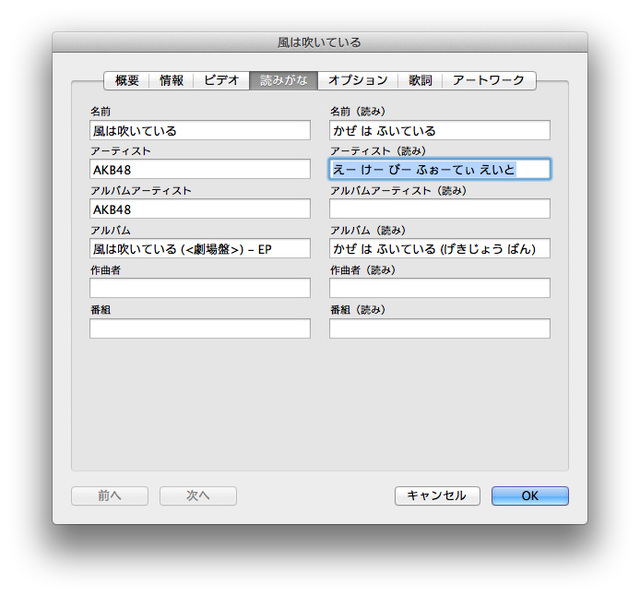Click the アルバム field with 劇場盤 EP

click(x=200, y=249)
